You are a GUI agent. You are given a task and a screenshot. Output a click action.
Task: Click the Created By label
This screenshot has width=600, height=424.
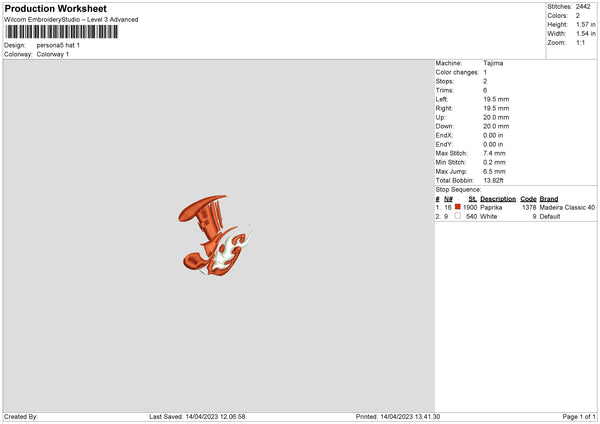[x=21, y=417]
